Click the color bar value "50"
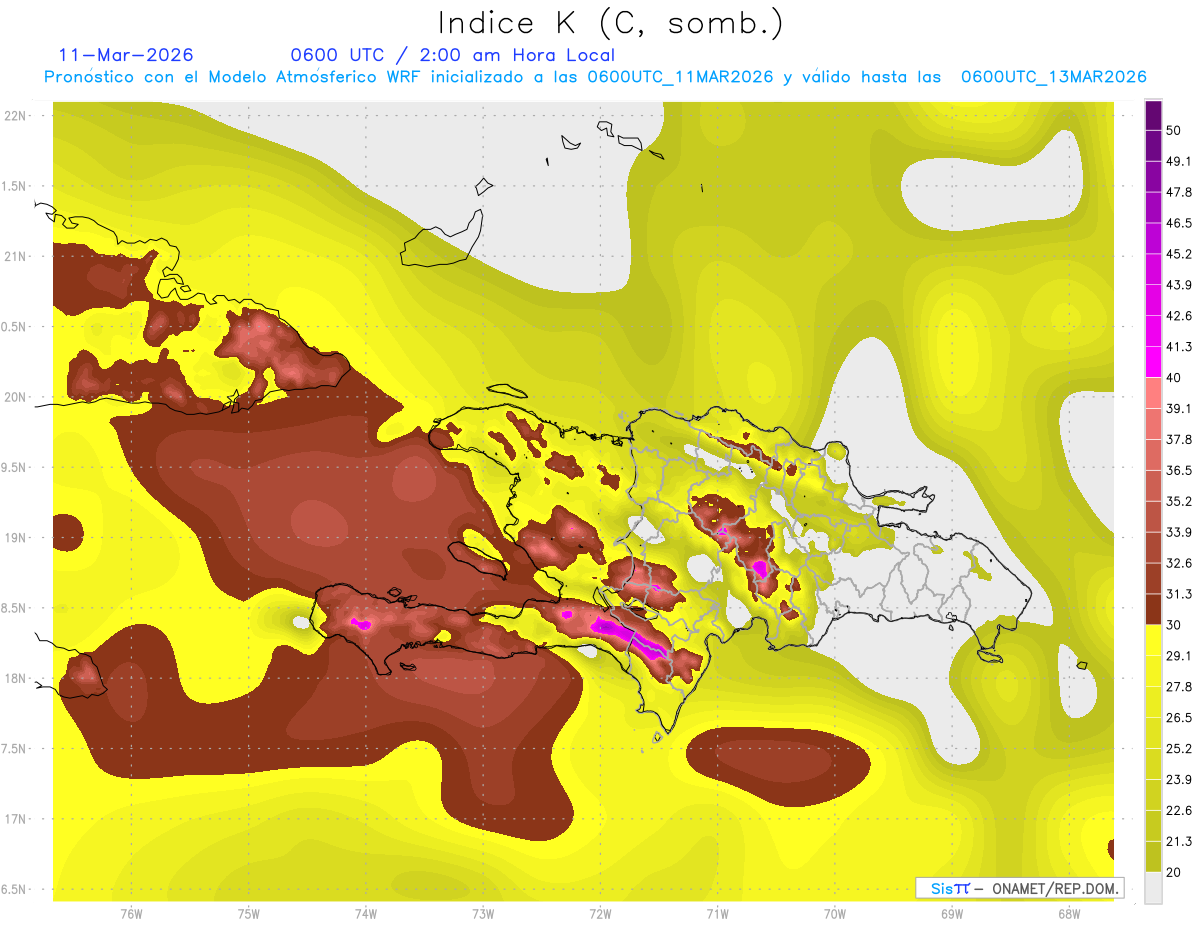Screen dimensions: 1200x927 (1175, 131)
